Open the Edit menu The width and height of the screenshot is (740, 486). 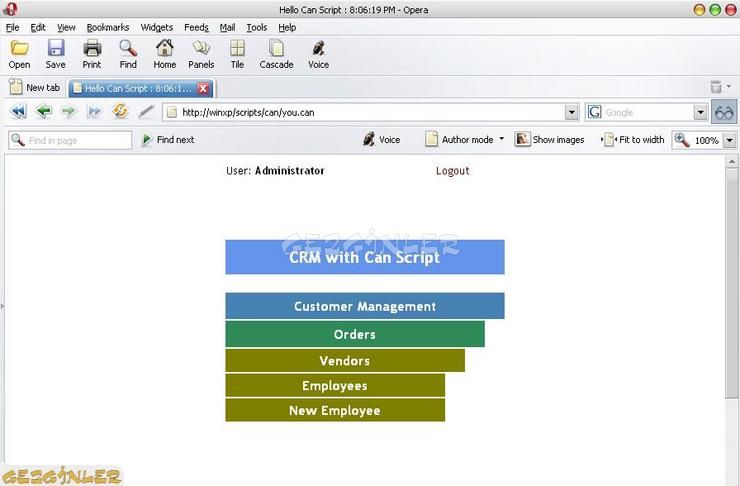[38, 27]
